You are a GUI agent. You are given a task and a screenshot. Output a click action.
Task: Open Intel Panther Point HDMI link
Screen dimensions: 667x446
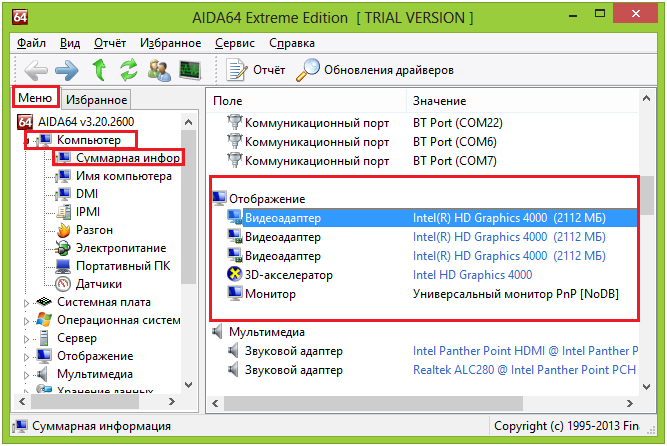[525, 351]
